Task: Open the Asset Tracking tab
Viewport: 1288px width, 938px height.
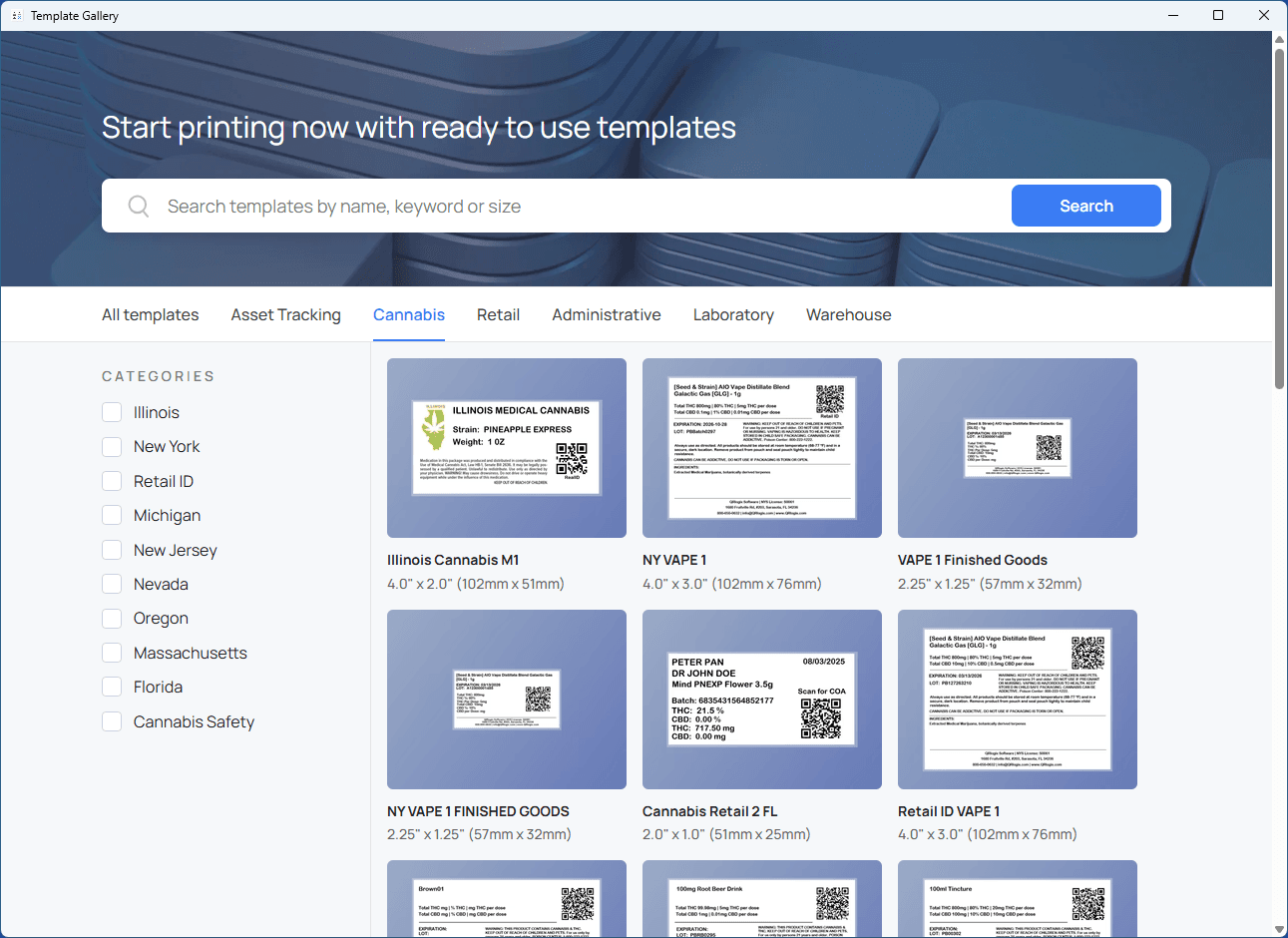Action: 285,314
